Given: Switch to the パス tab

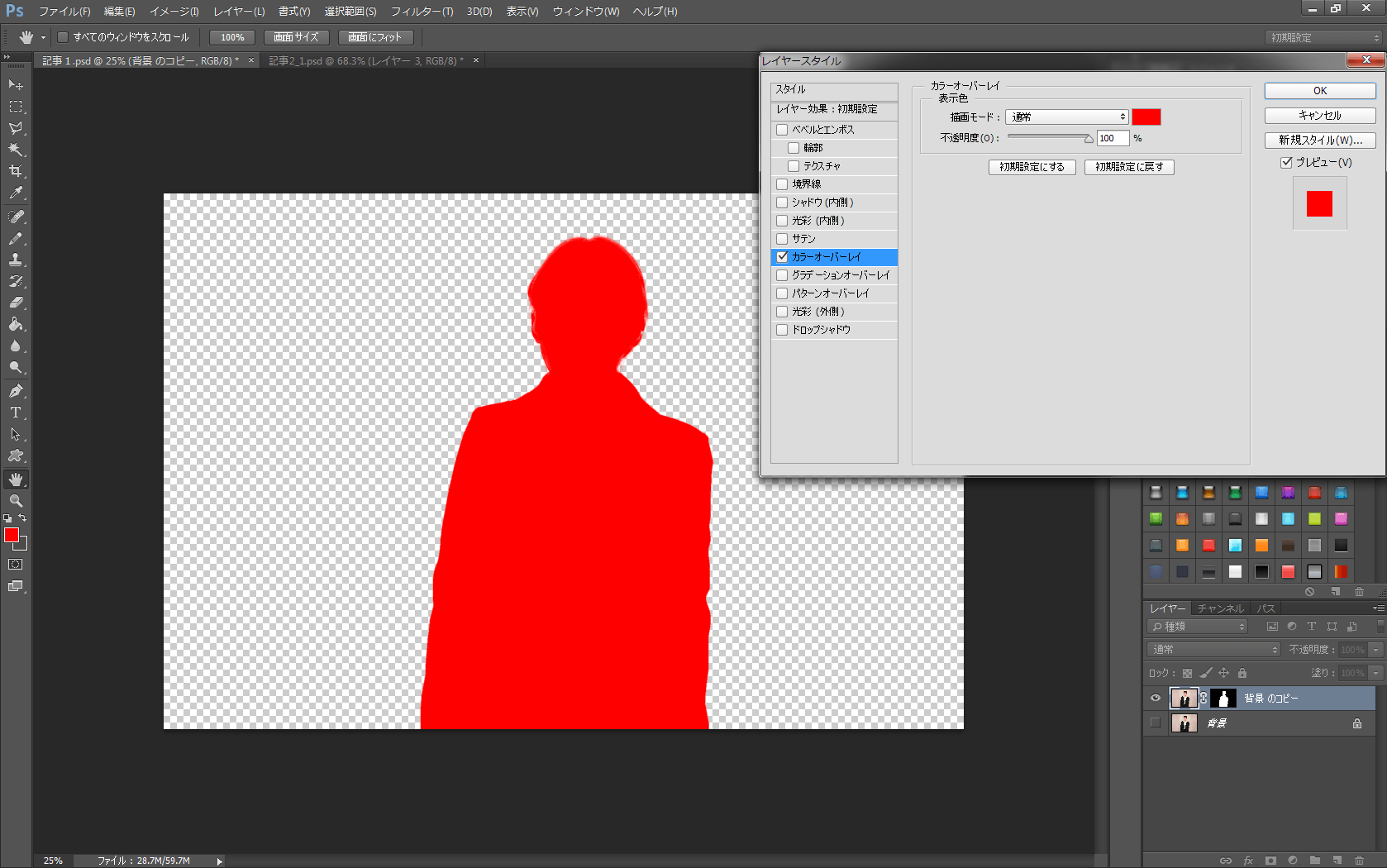Looking at the screenshot, I should [1265, 608].
